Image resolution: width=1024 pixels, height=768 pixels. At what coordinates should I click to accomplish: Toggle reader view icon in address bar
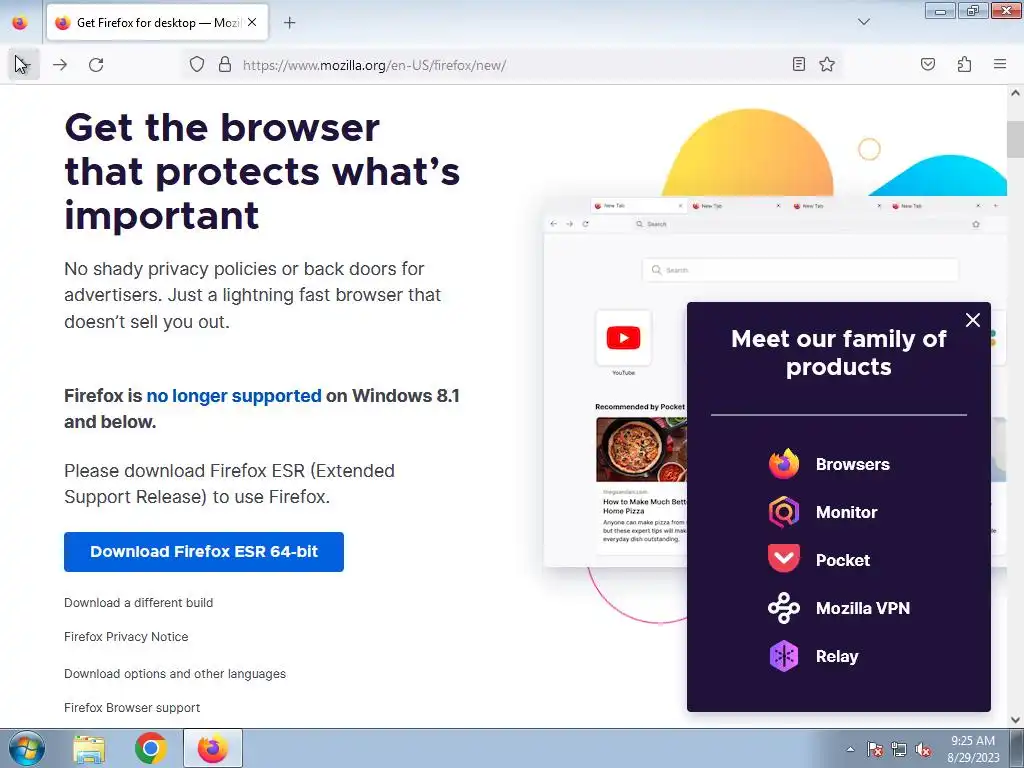pos(798,64)
